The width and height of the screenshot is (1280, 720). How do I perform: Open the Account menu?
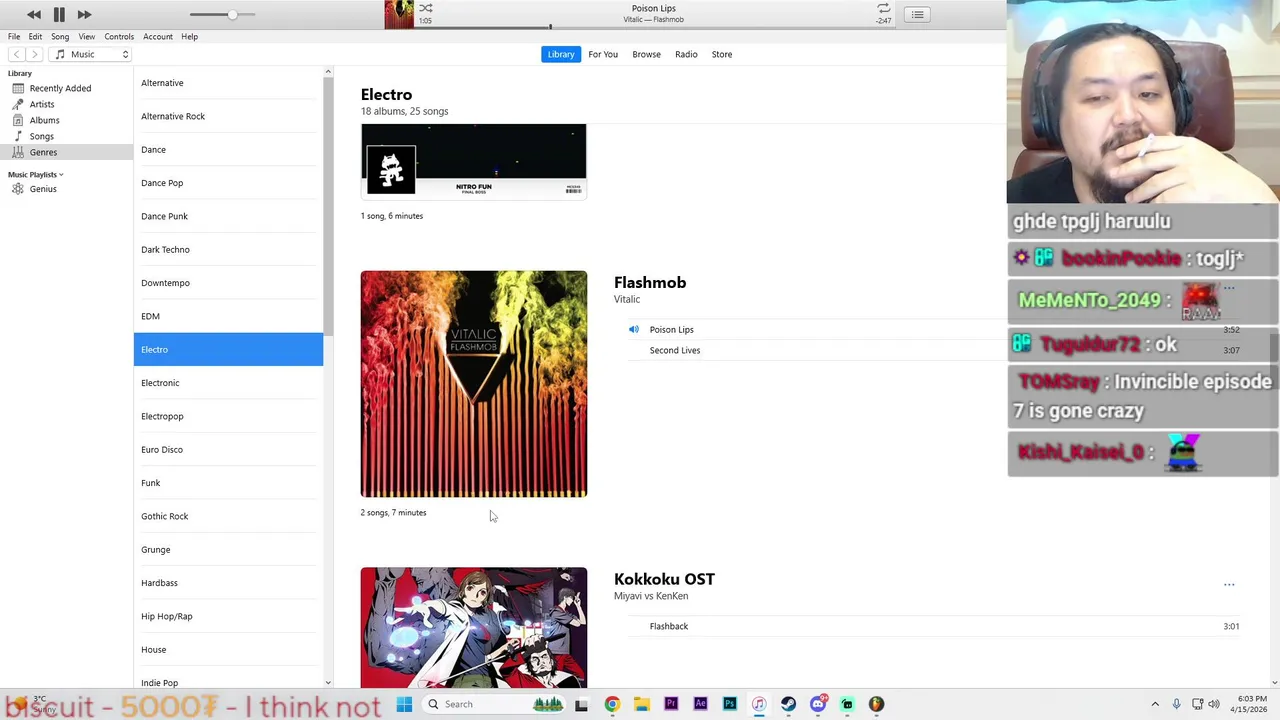coord(158,36)
